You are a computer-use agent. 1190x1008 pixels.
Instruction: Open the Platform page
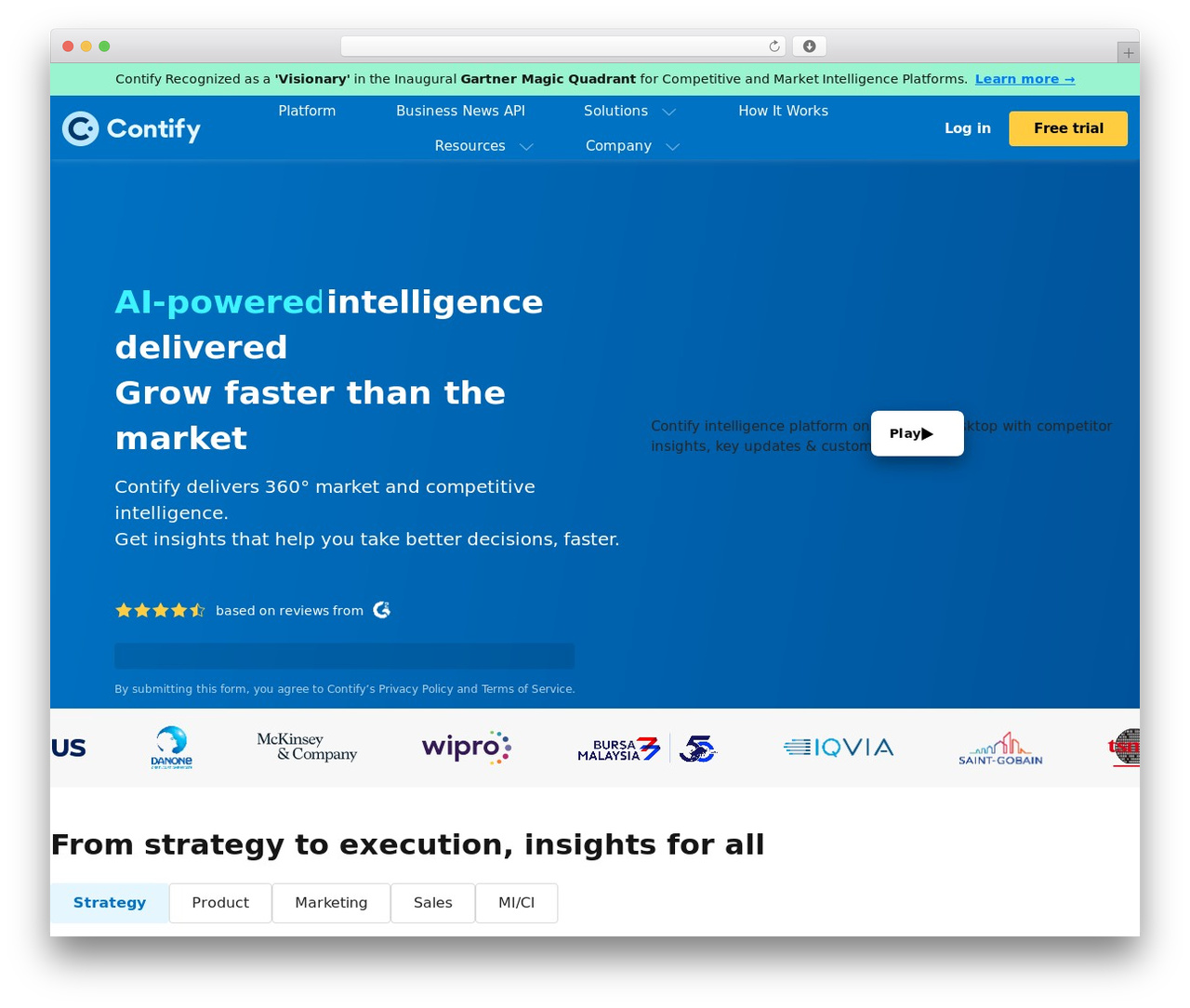point(307,111)
